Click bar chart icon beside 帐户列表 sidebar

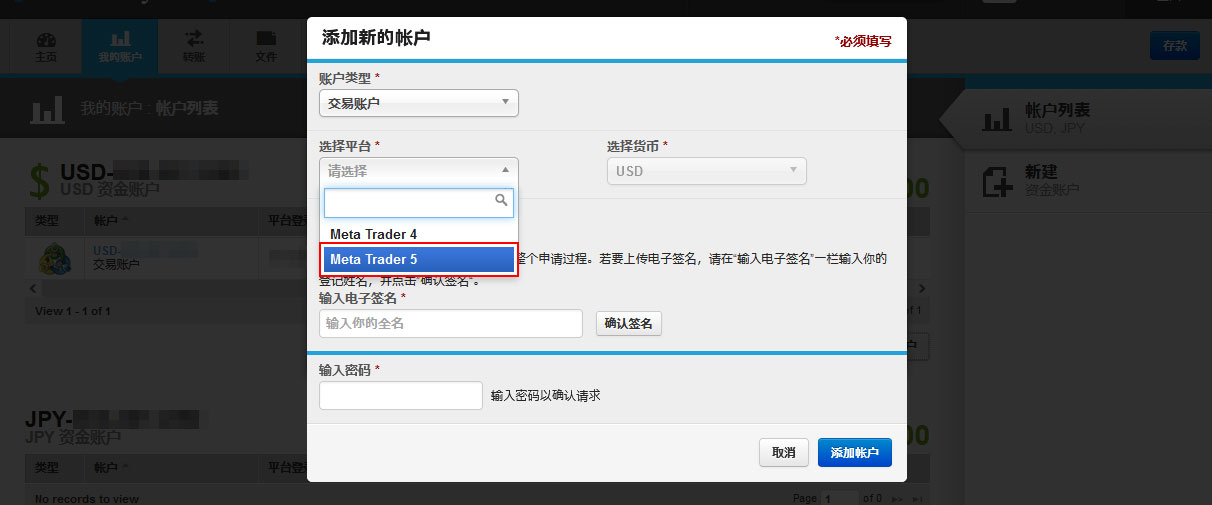coord(996,120)
